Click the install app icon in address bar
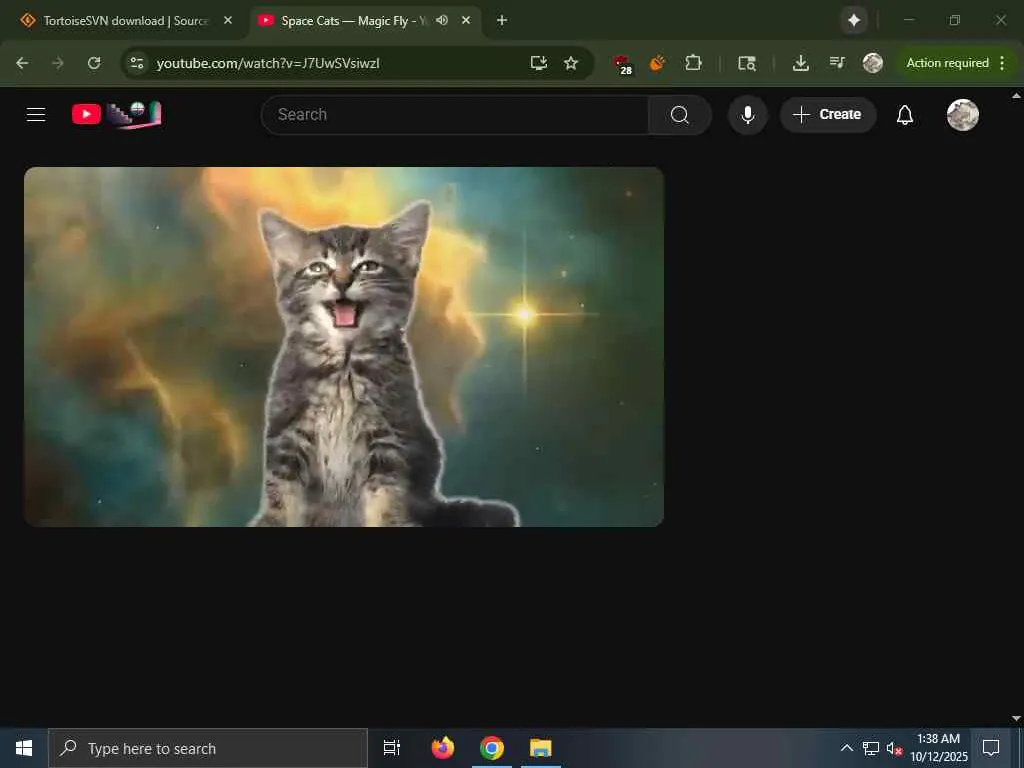The width and height of the screenshot is (1024, 768). coord(539,63)
